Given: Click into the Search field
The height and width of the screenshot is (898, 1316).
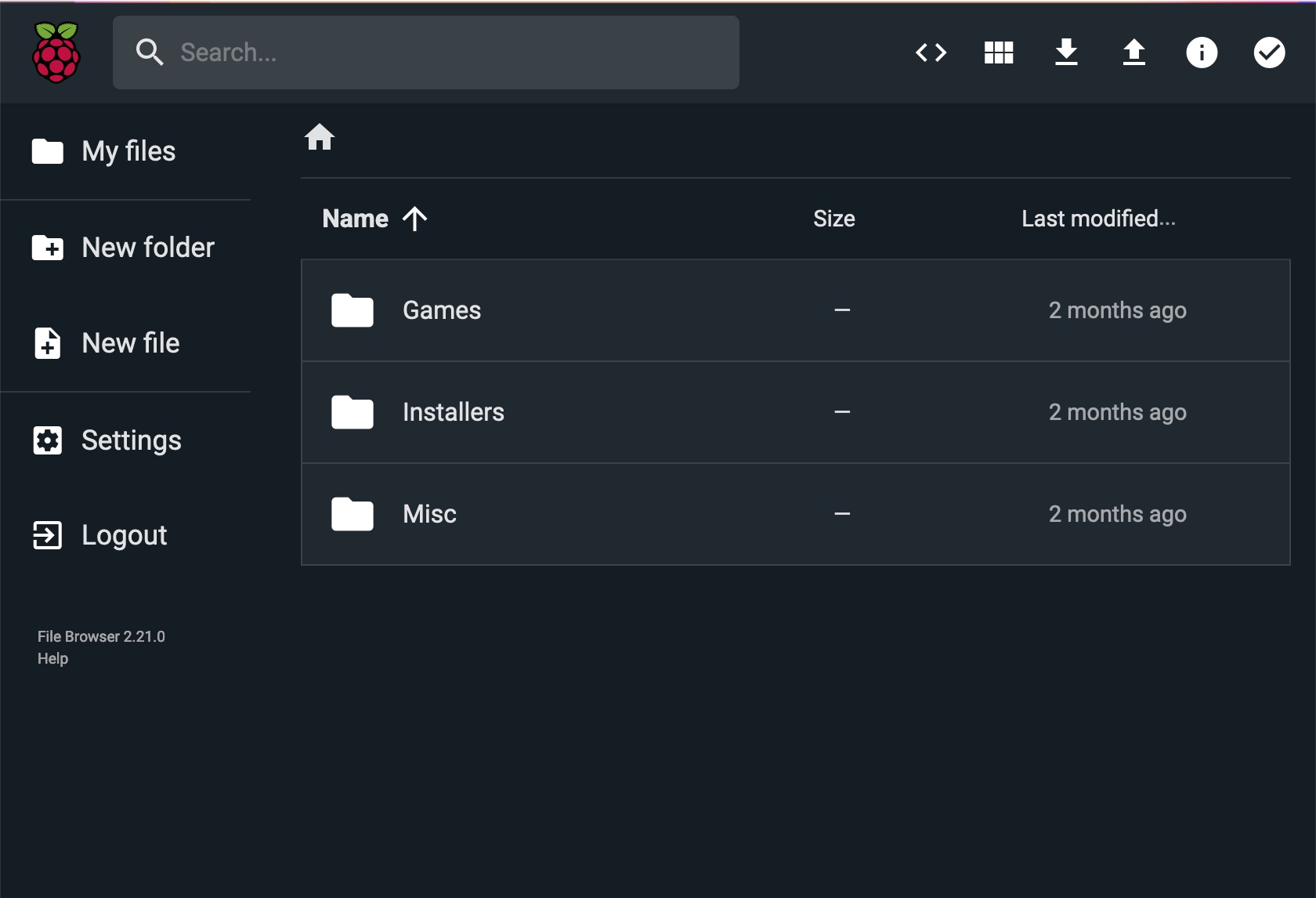Looking at the screenshot, I should [454, 53].
